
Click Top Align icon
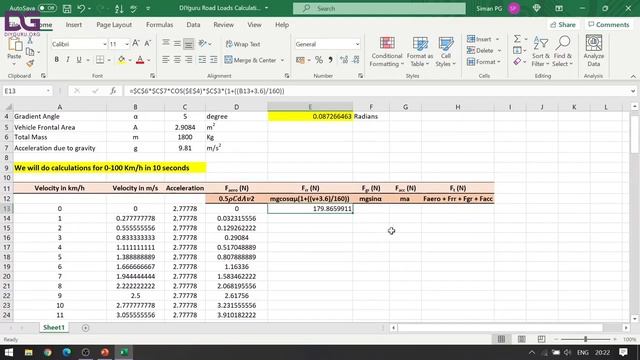pos(165,43)
